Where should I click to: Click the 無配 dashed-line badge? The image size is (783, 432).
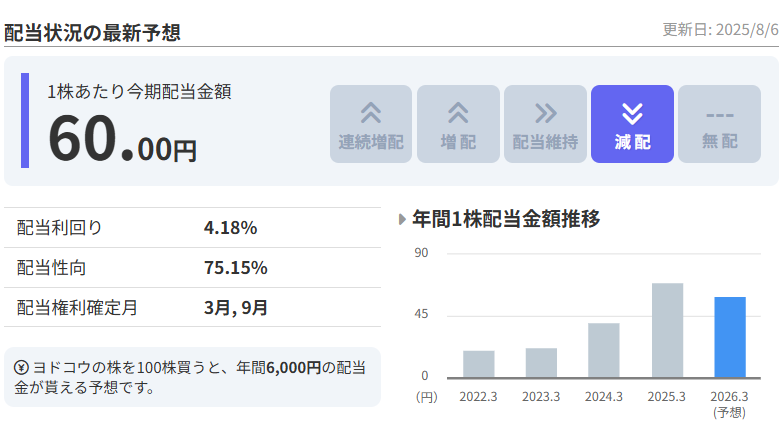point(719,124)
